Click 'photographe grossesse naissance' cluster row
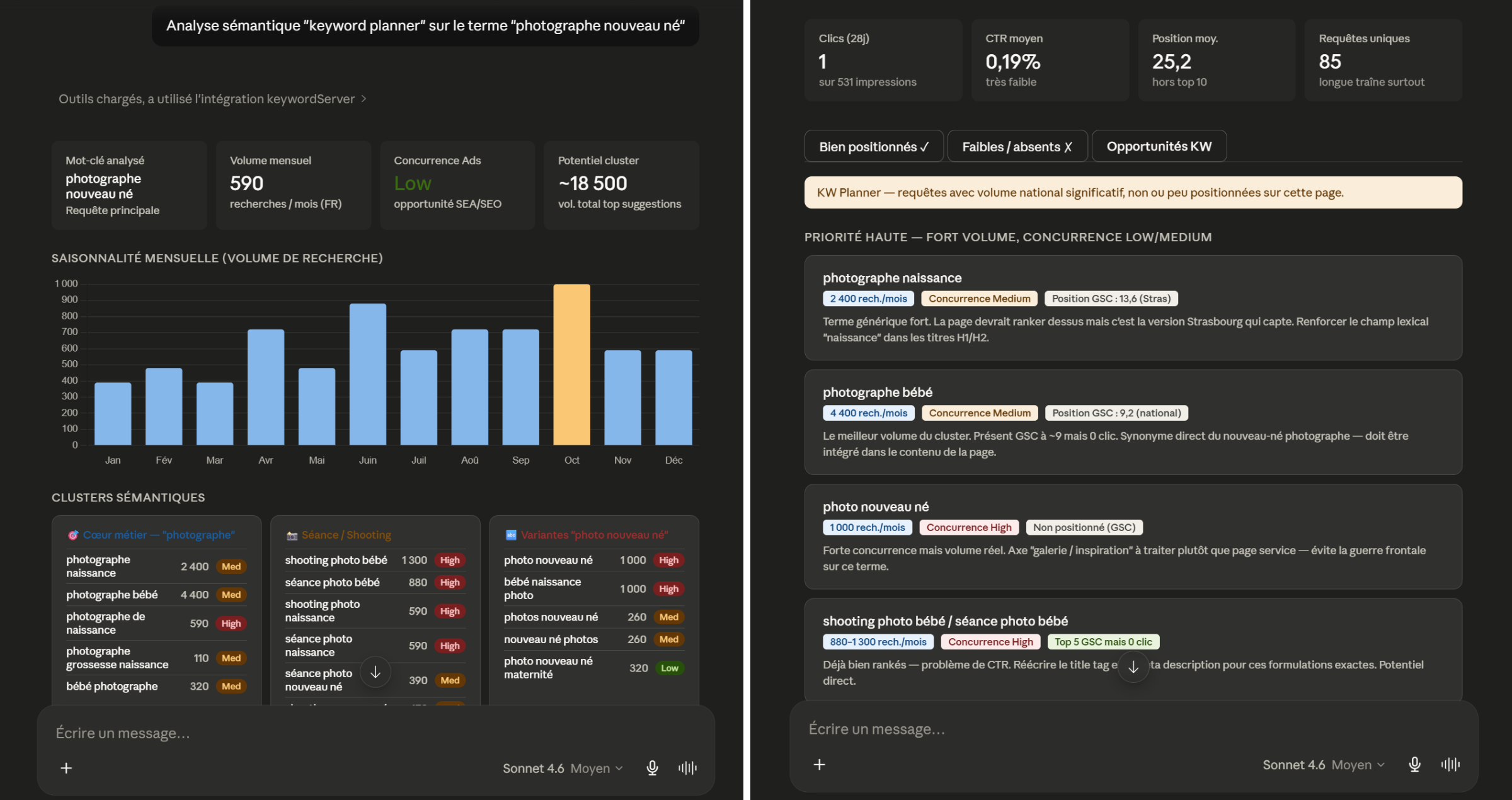 tap(156, 658)
